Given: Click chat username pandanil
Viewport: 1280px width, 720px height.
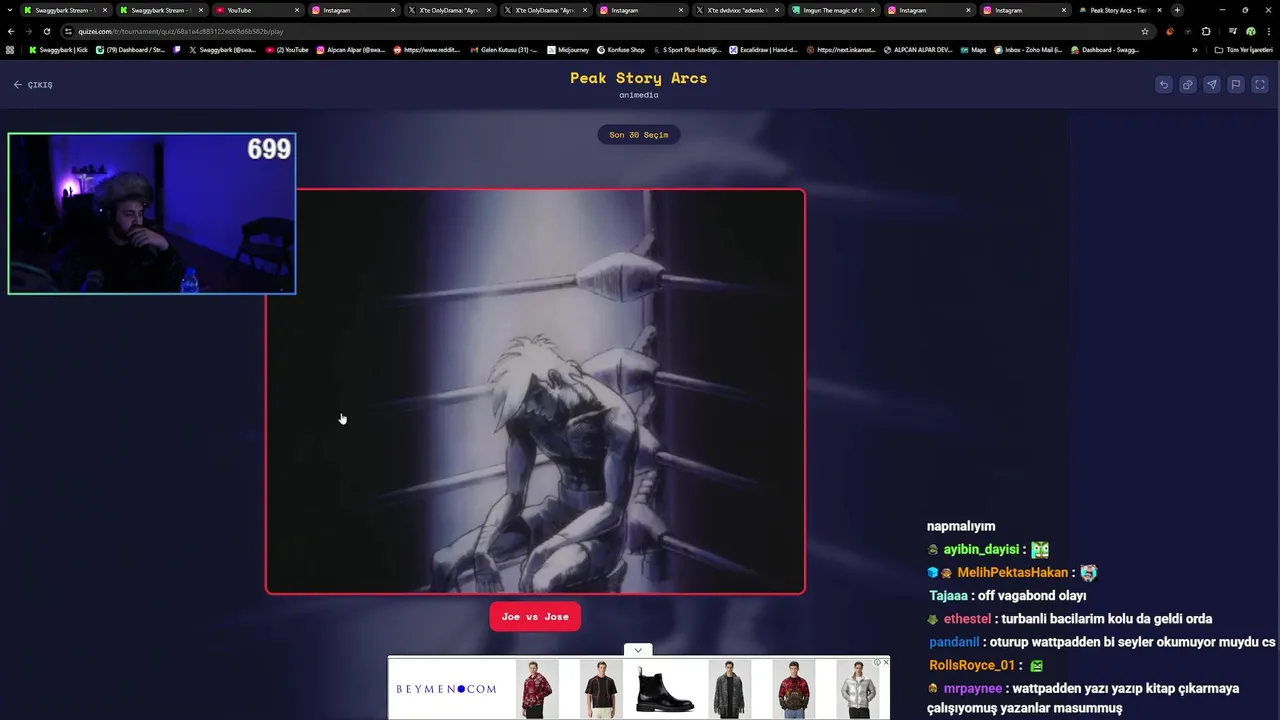Looking at the screenshot, I should point(954,642).
